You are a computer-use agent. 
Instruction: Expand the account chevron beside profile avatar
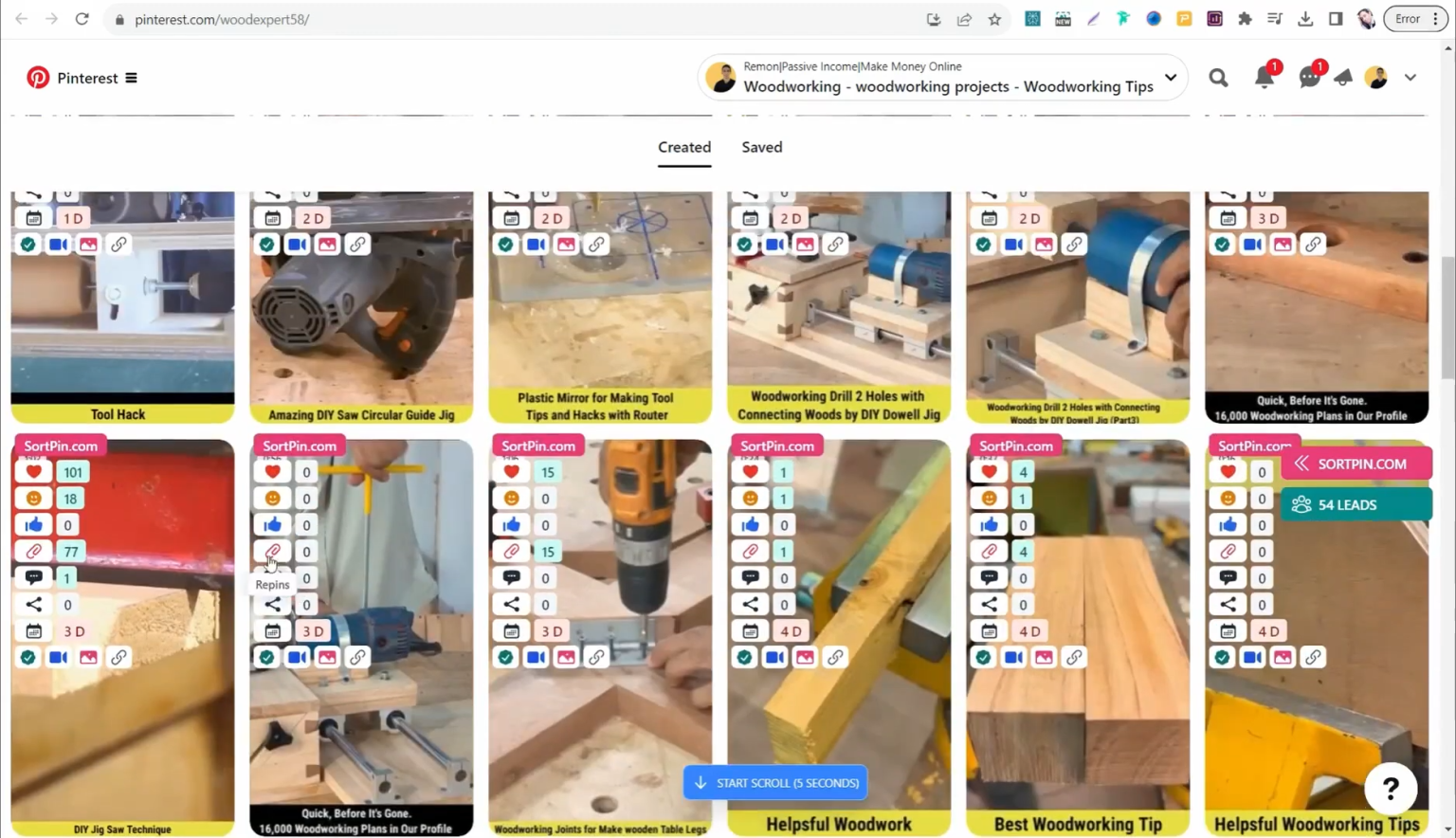[x=1410, y=79]
